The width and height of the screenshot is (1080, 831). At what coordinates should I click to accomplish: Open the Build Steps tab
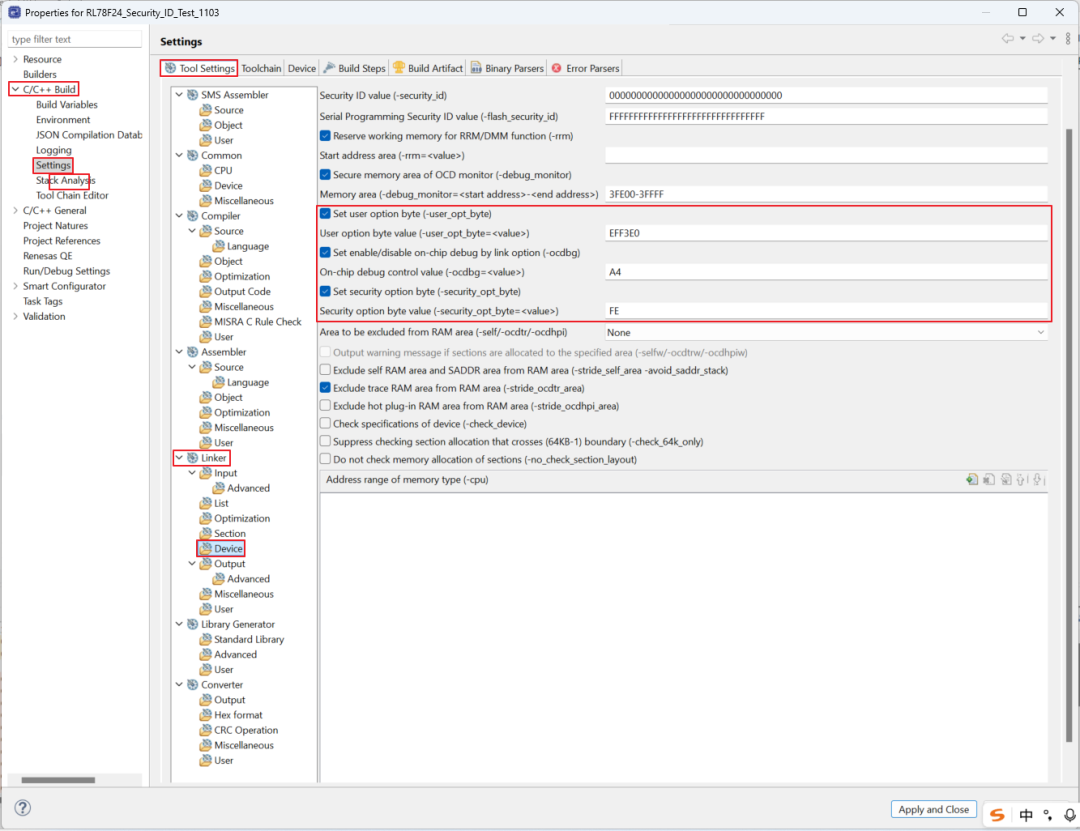point(355,68)
